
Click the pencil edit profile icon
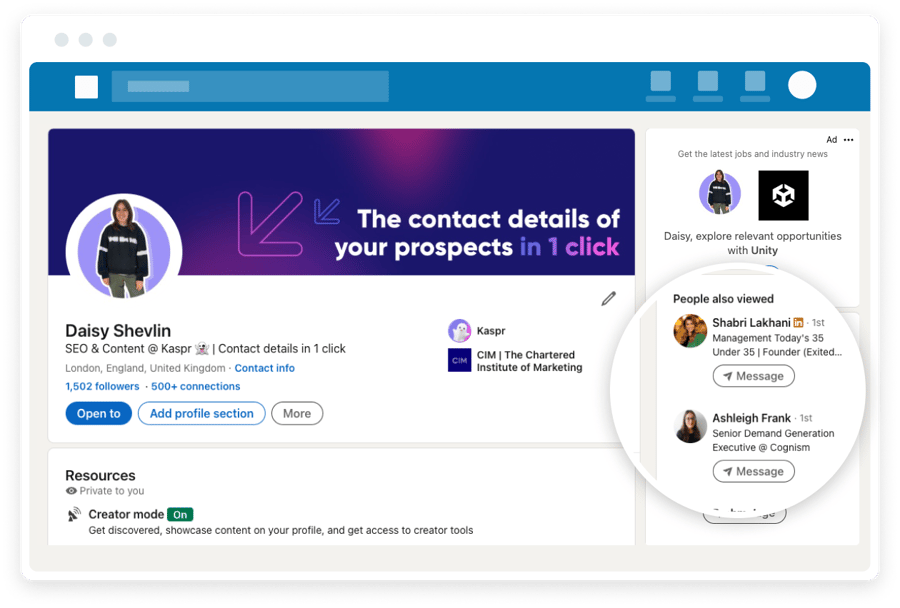coord(608,298)
